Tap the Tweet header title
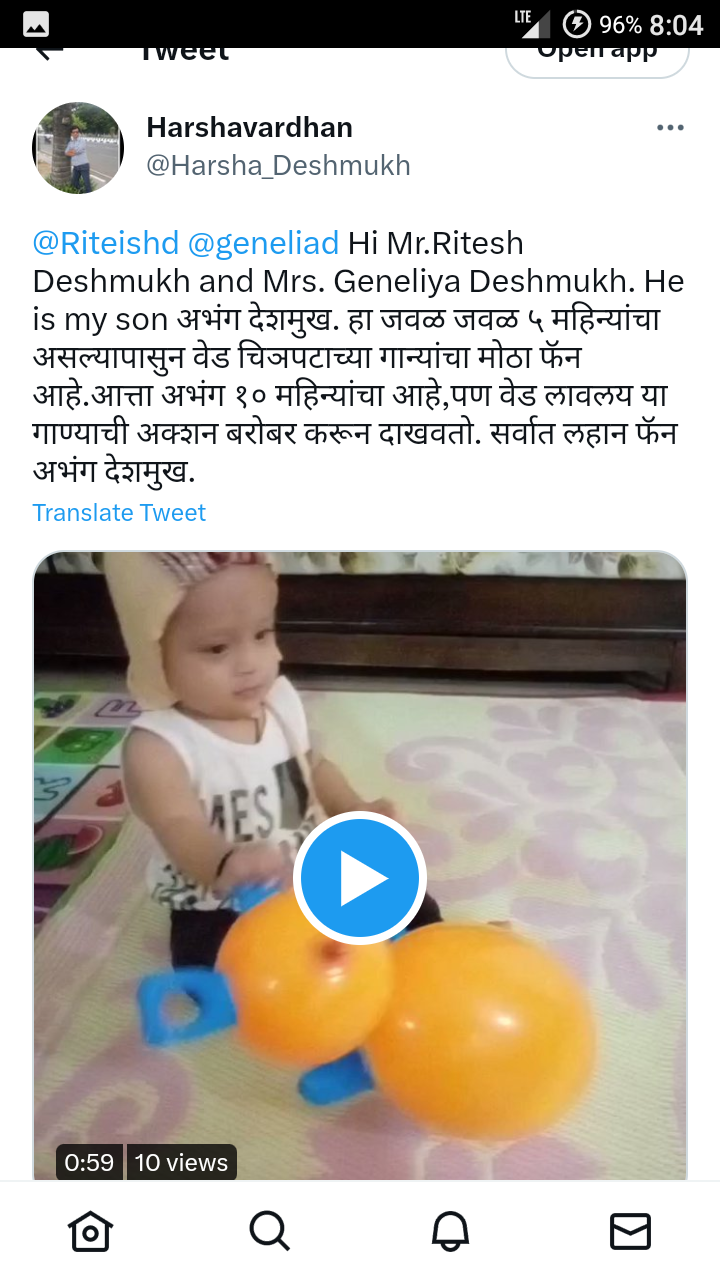Viewport: 720px width, 1280px height. [183, 54]
